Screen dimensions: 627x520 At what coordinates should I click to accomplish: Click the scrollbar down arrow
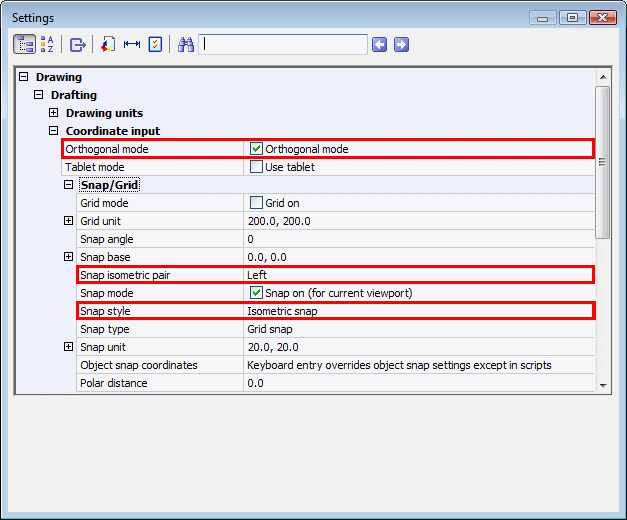[602, 384]
